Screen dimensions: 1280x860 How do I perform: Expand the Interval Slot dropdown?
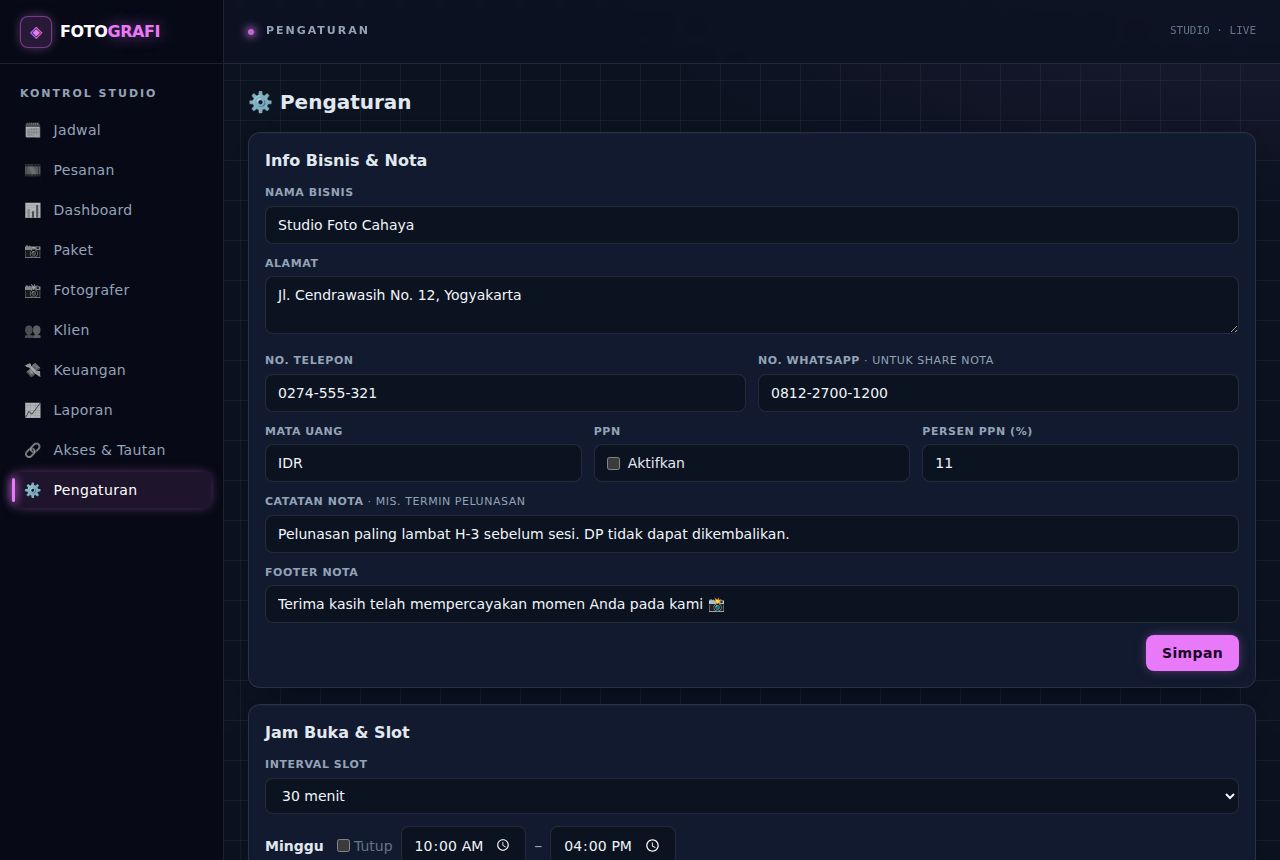752,796
